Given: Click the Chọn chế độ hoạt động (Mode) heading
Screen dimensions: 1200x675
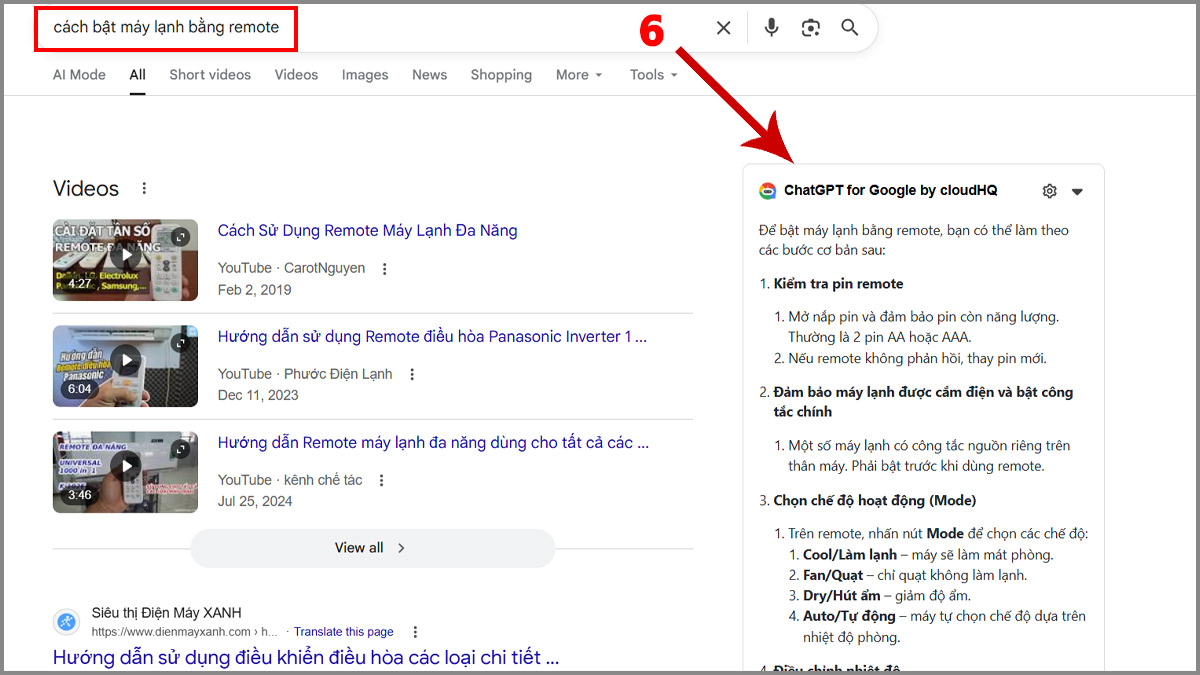Looking at the screenshot, I should (x=874, y=500).
